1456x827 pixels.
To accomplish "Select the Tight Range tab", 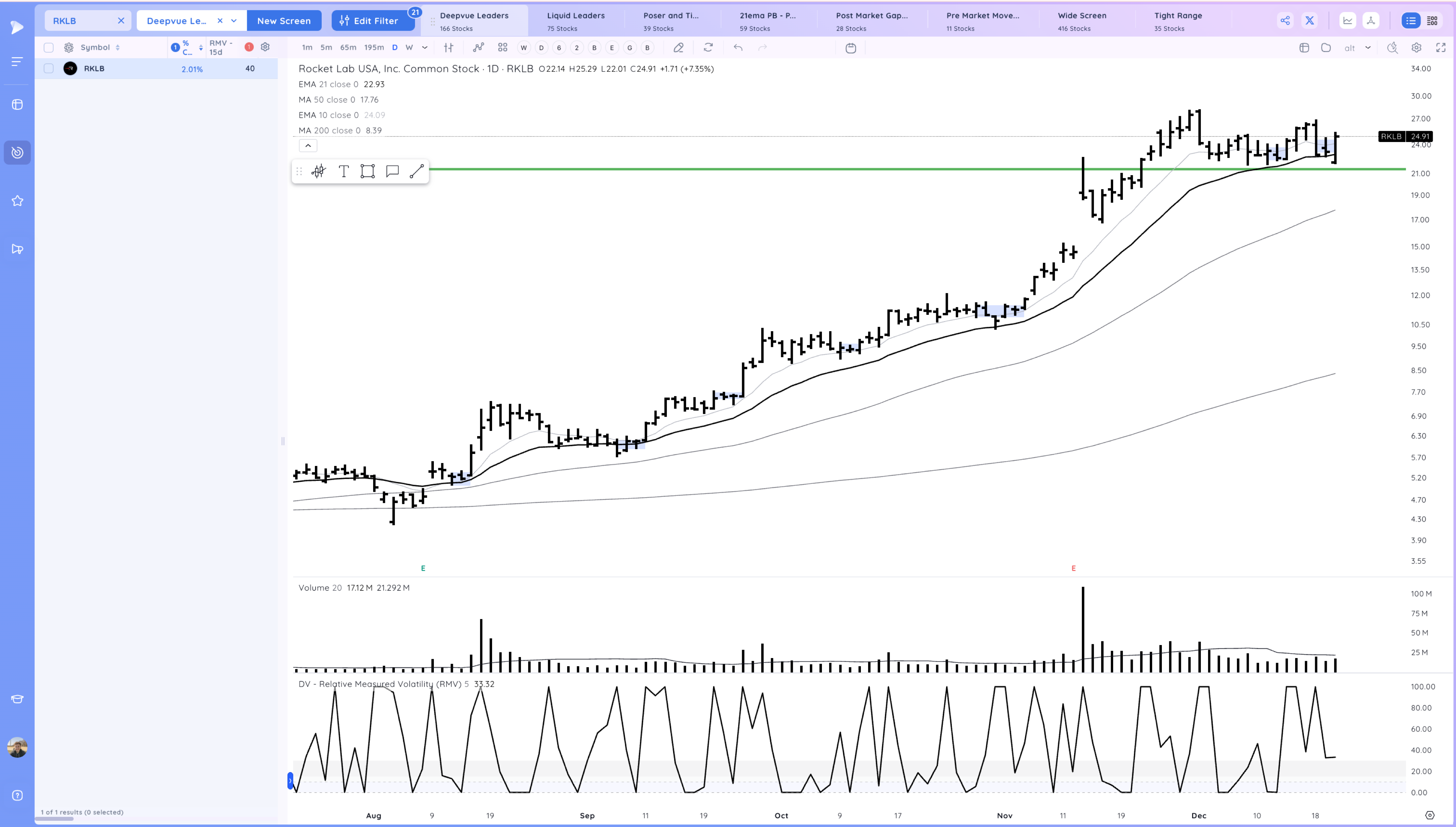I will [1178, 21].
